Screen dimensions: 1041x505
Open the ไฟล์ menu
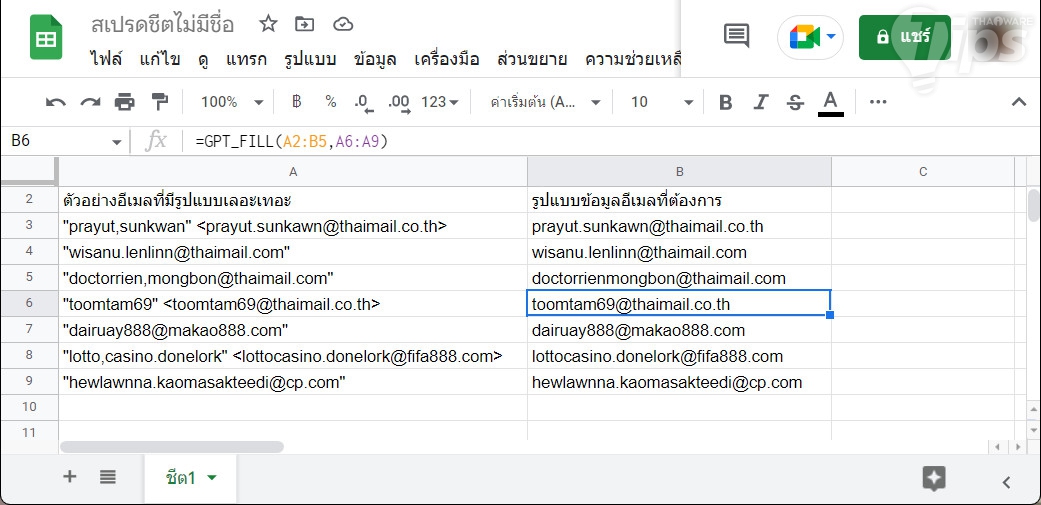tap(106, 60)
